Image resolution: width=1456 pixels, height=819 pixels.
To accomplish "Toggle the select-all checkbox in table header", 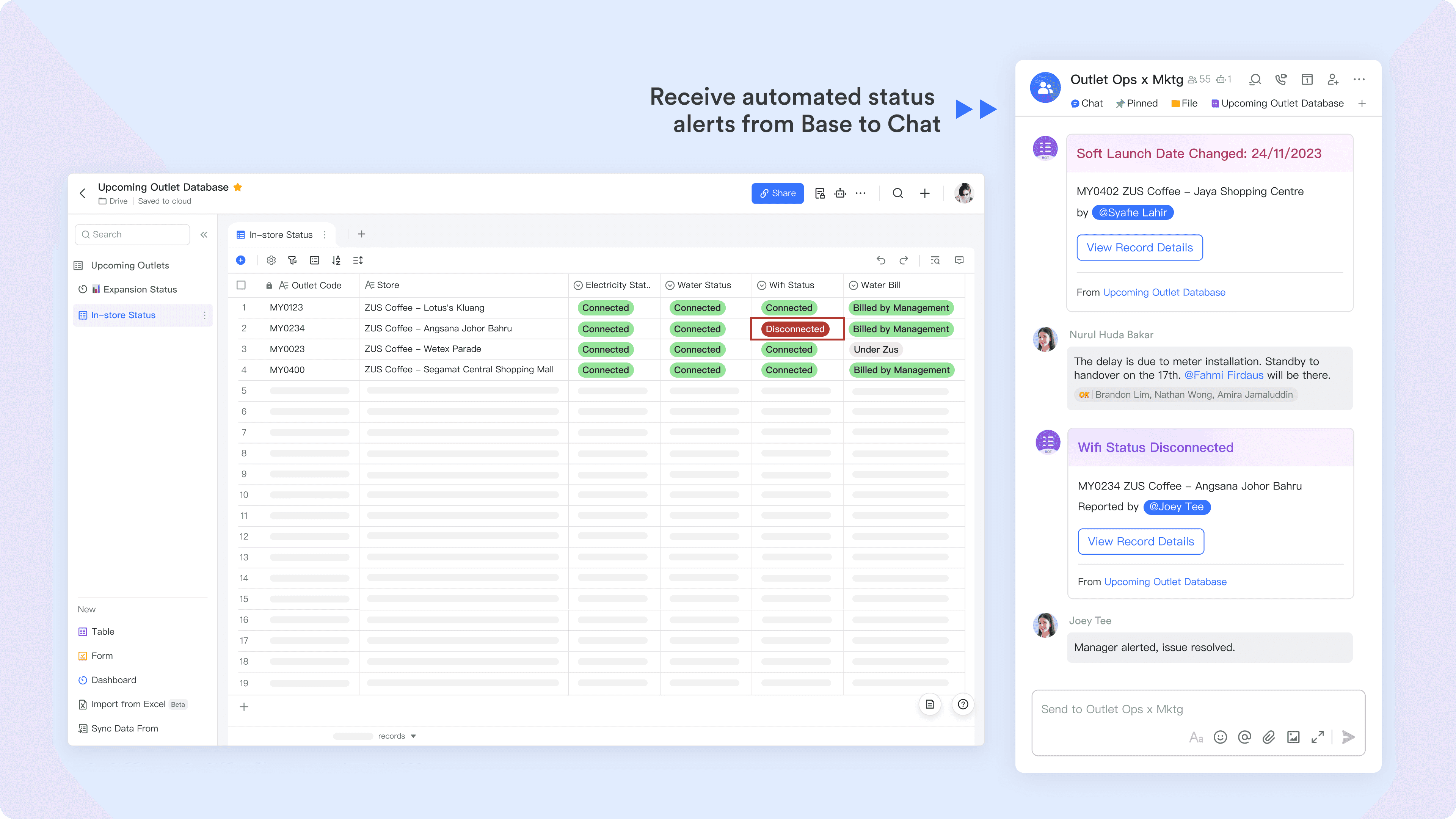I will [242, 285].
